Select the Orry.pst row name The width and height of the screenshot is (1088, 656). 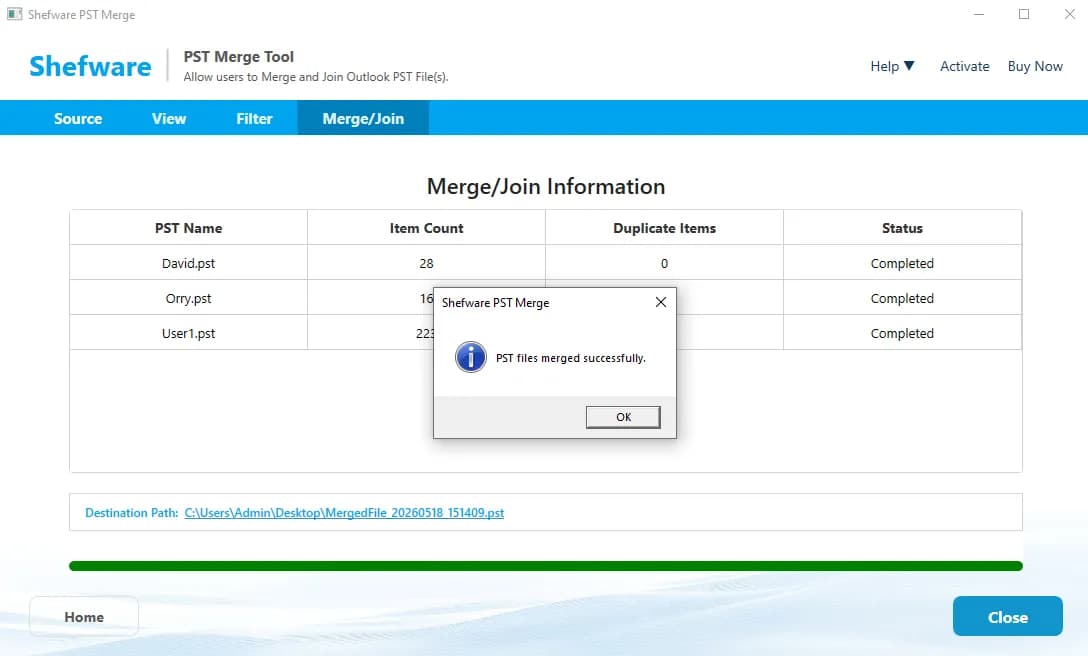click(188, 298)
